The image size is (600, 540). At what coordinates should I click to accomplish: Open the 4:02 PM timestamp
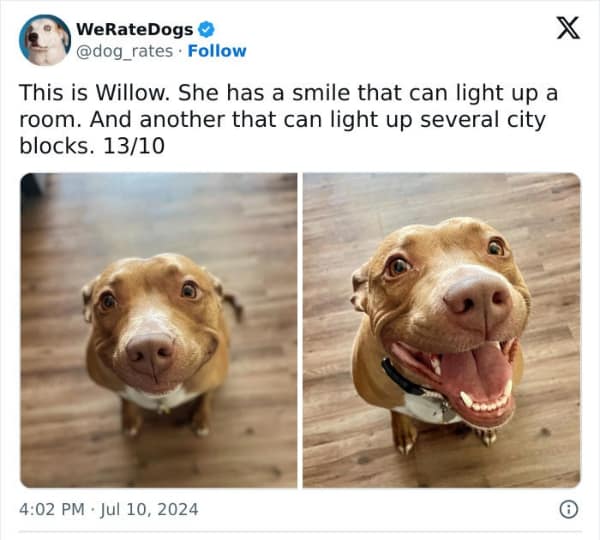coord(52,509)
